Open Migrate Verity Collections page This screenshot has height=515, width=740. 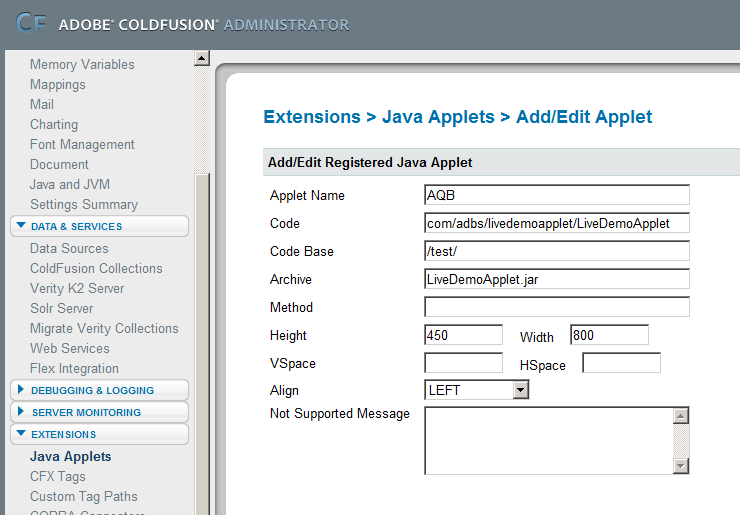click(104, 328)
